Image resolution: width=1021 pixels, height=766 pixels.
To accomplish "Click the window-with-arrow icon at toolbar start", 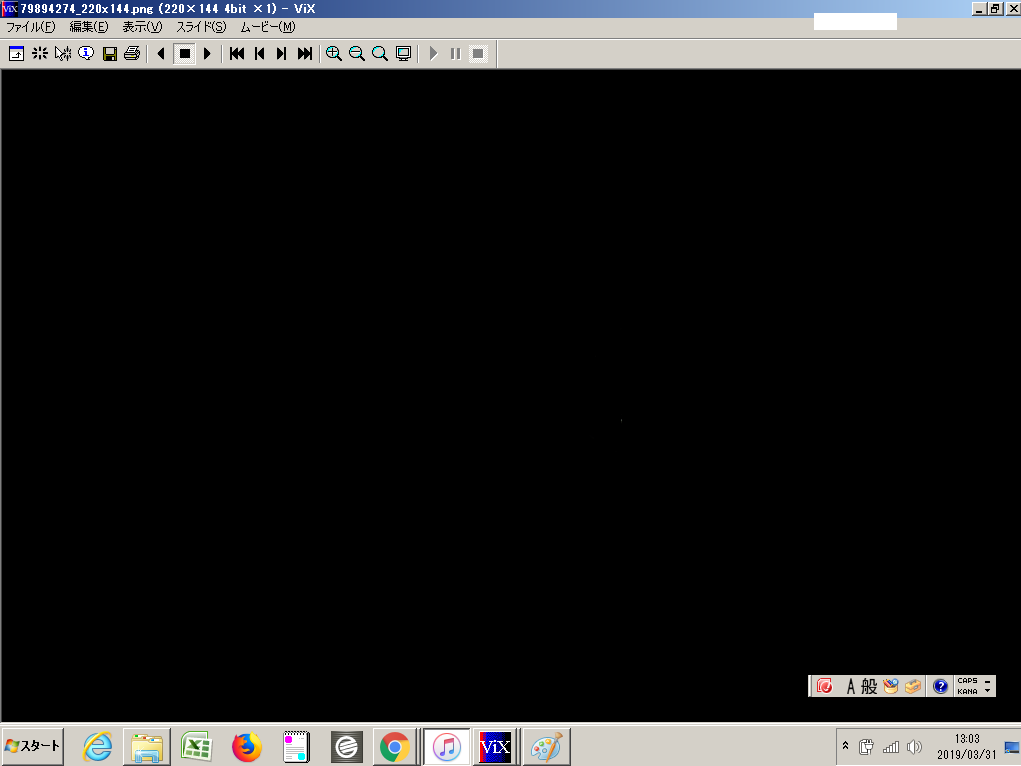I will tap(16, 53).
